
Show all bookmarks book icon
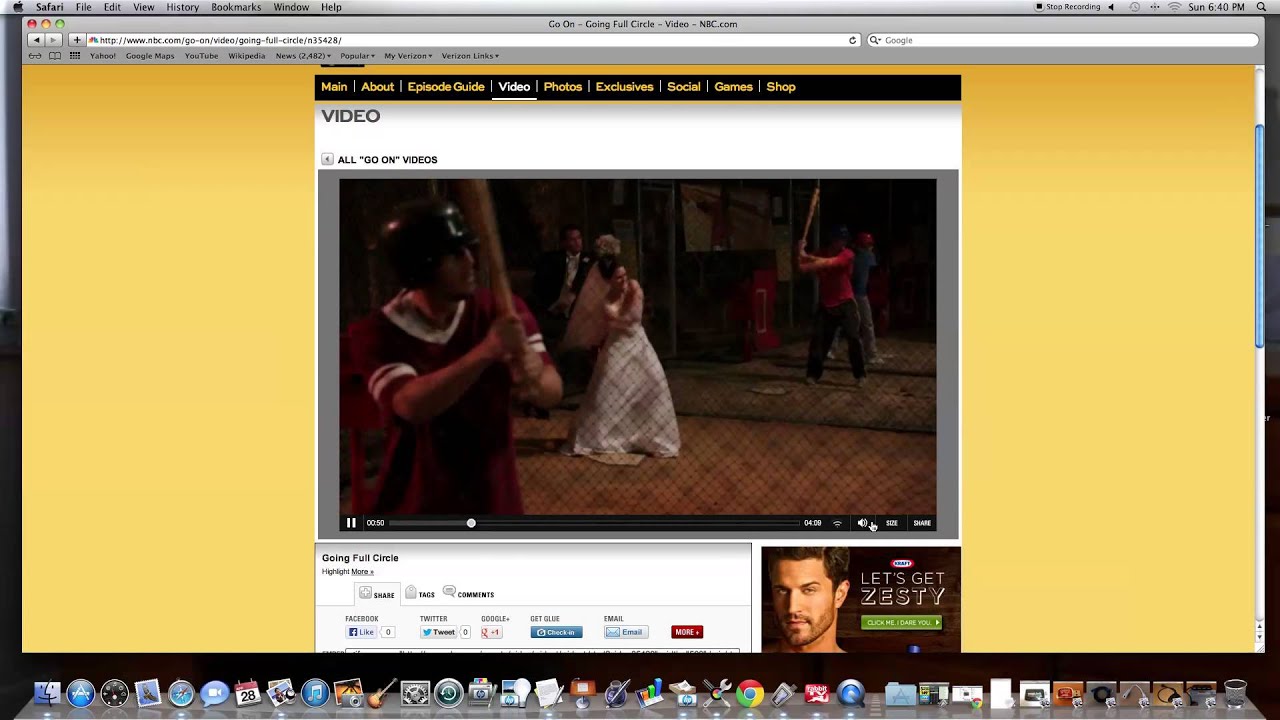55,56
